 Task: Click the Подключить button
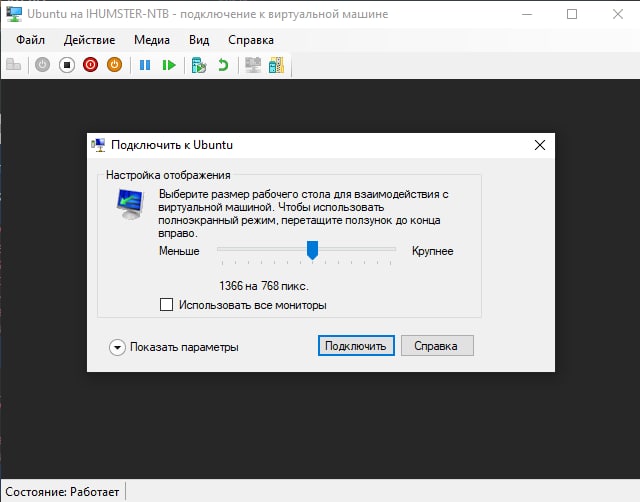(x=356, y=346)
